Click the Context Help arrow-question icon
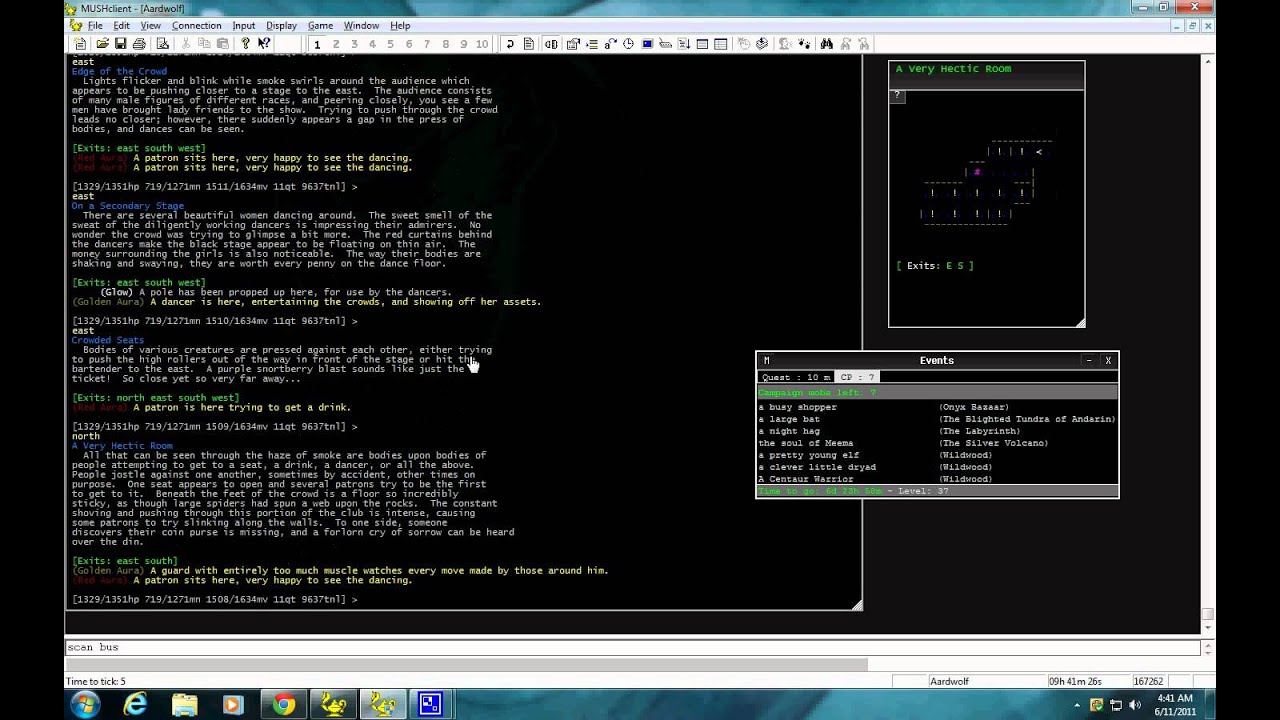Screen dimensions: 1280x720 click(264, 44)
